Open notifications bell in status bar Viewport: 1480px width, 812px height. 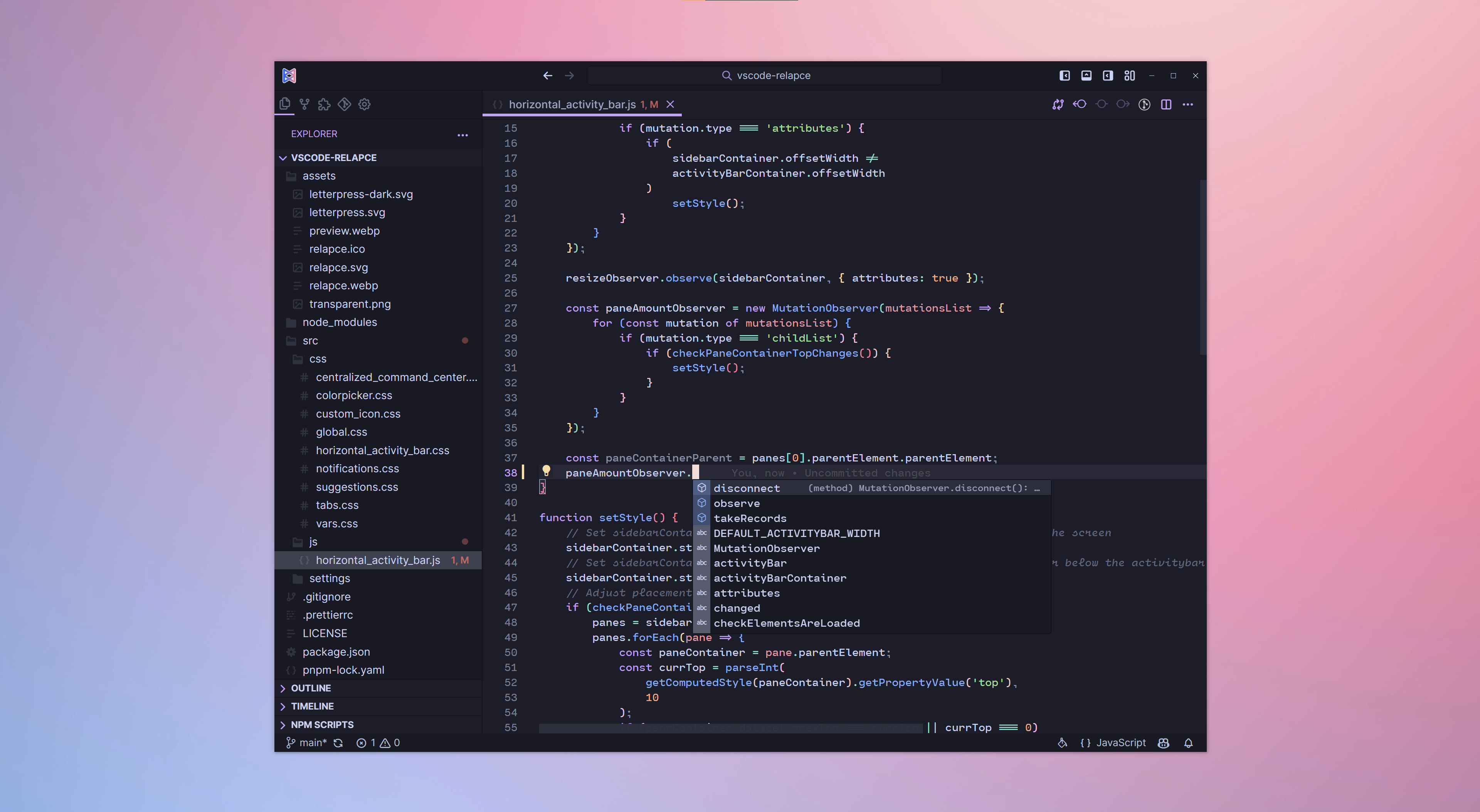coord(1188,743)
